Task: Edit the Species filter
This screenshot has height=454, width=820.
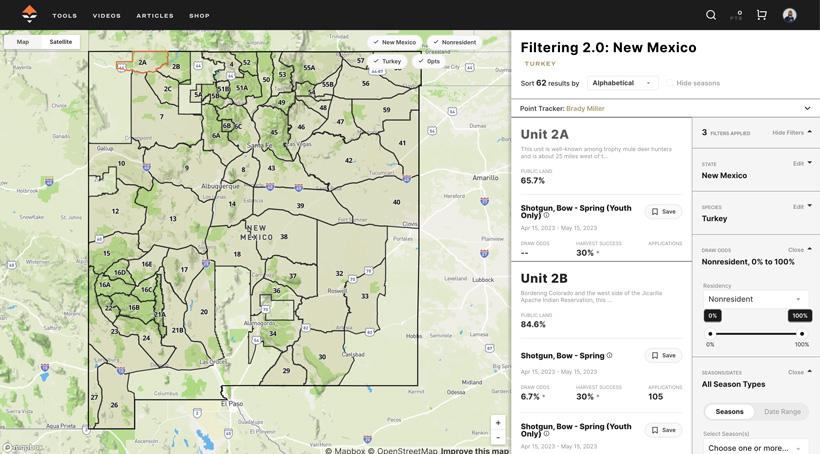Action: click(x=802, y=207)
